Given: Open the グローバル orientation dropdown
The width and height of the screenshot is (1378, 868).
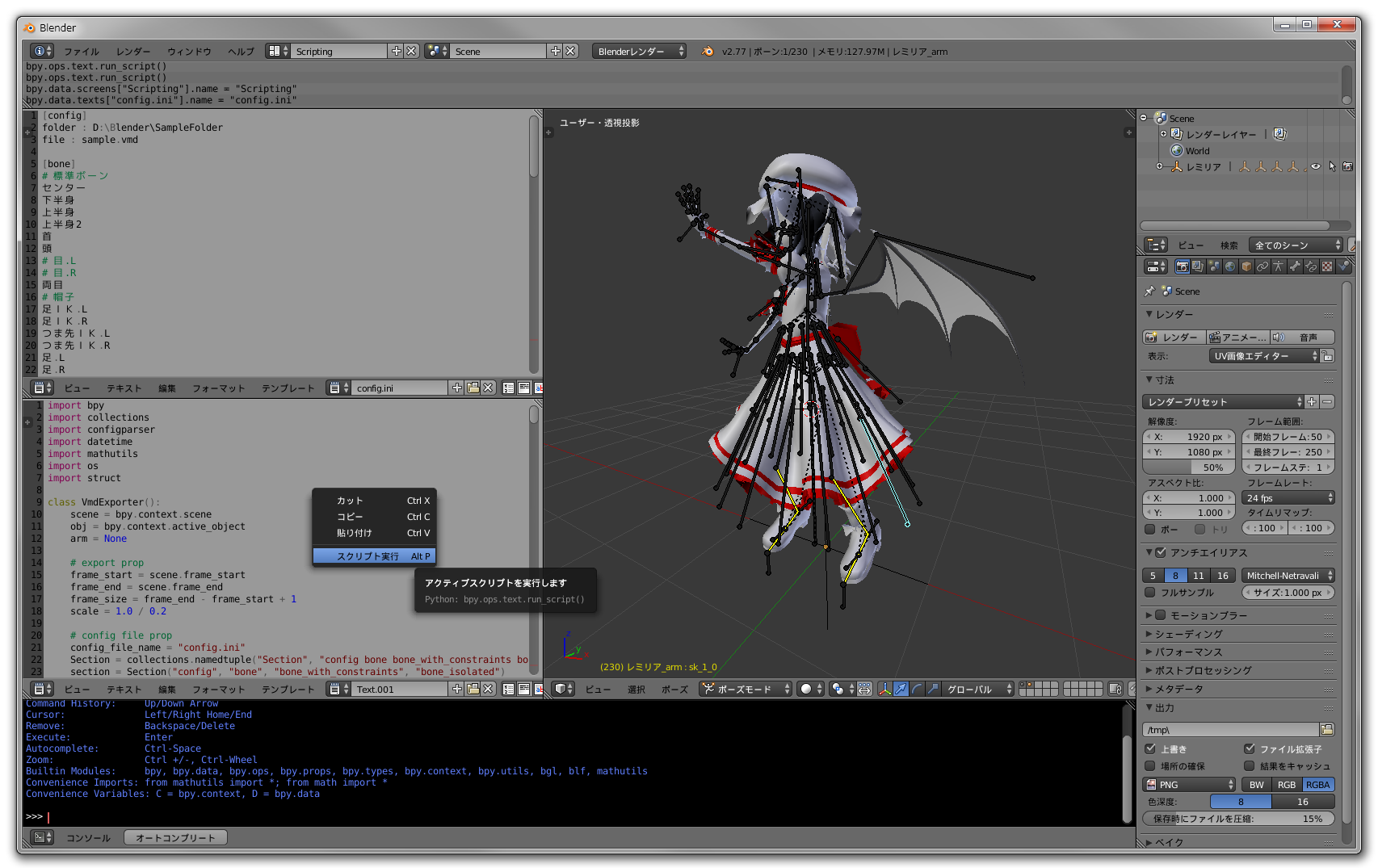Looking at the screenshot, I should (x=977, y=689).
